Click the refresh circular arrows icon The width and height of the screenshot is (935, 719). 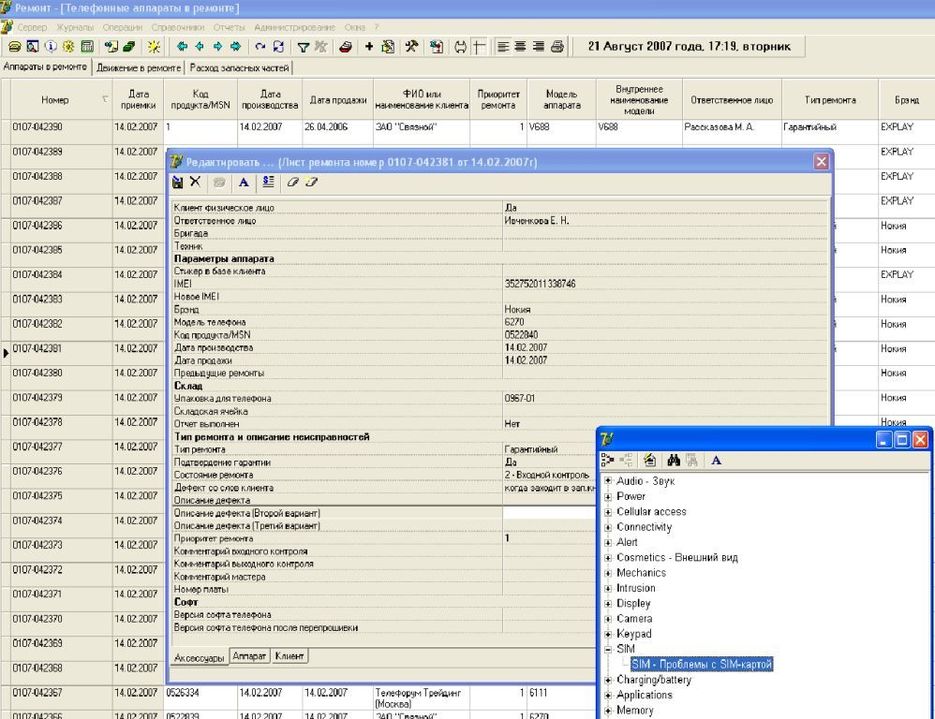coord(278,47)
